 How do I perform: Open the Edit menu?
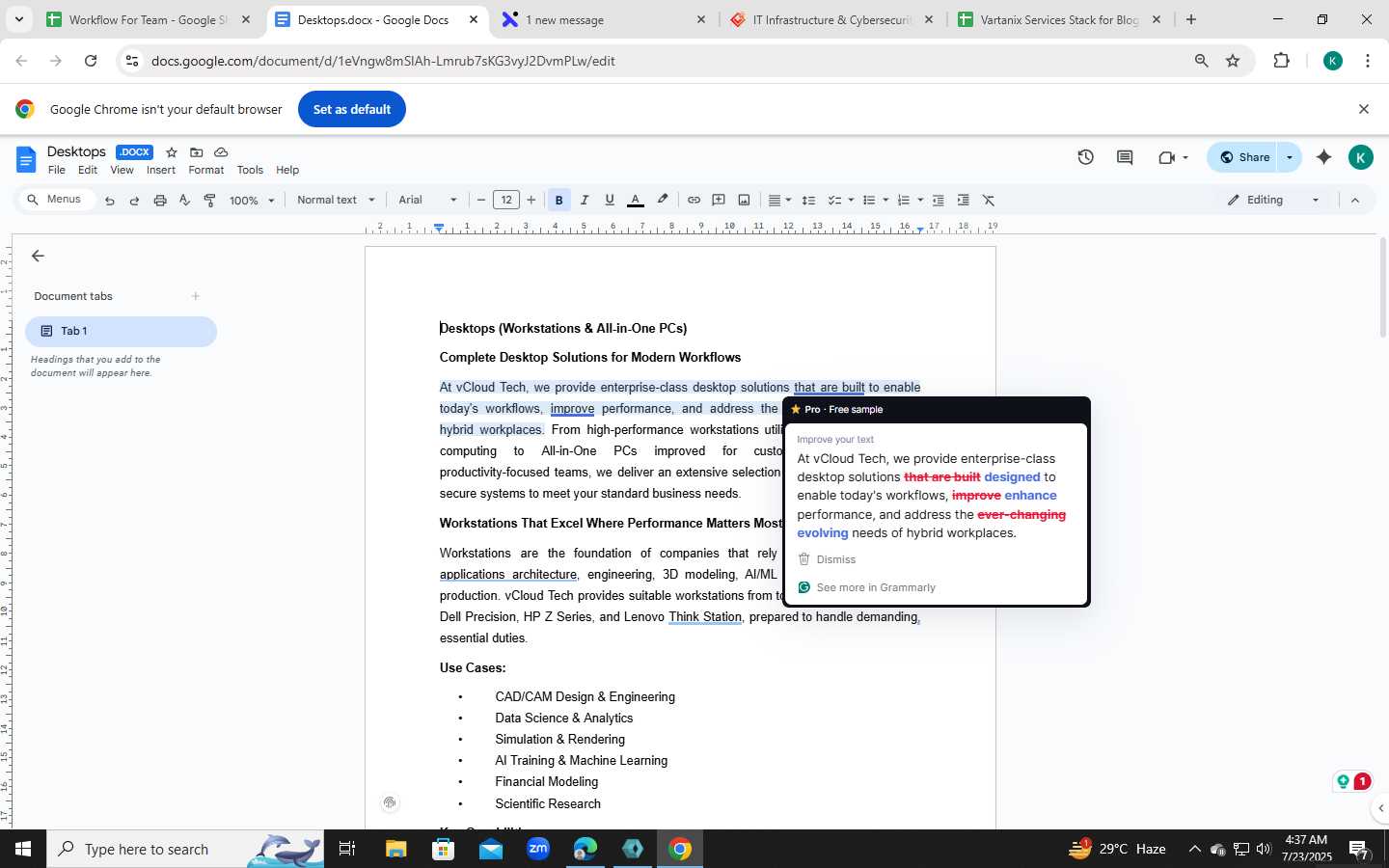(88, 170)
